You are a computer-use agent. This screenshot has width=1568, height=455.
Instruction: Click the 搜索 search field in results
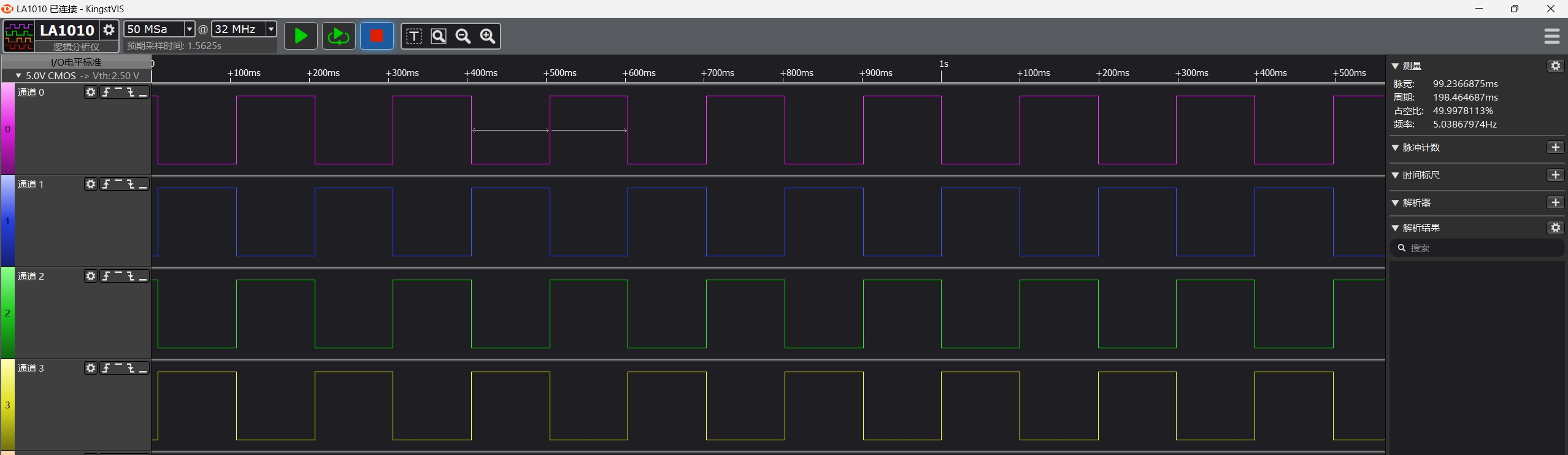1477,248
